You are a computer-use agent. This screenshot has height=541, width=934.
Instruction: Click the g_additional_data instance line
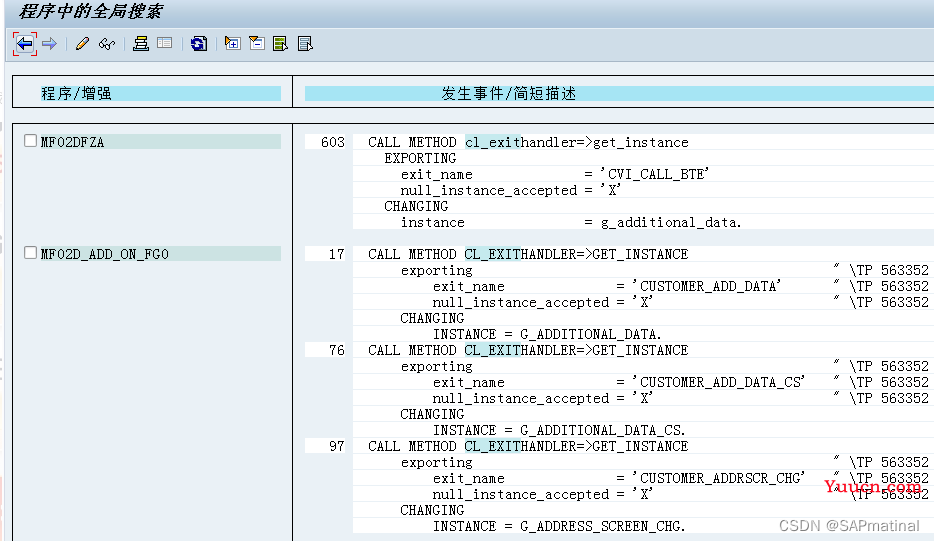[x=571, y=222]
